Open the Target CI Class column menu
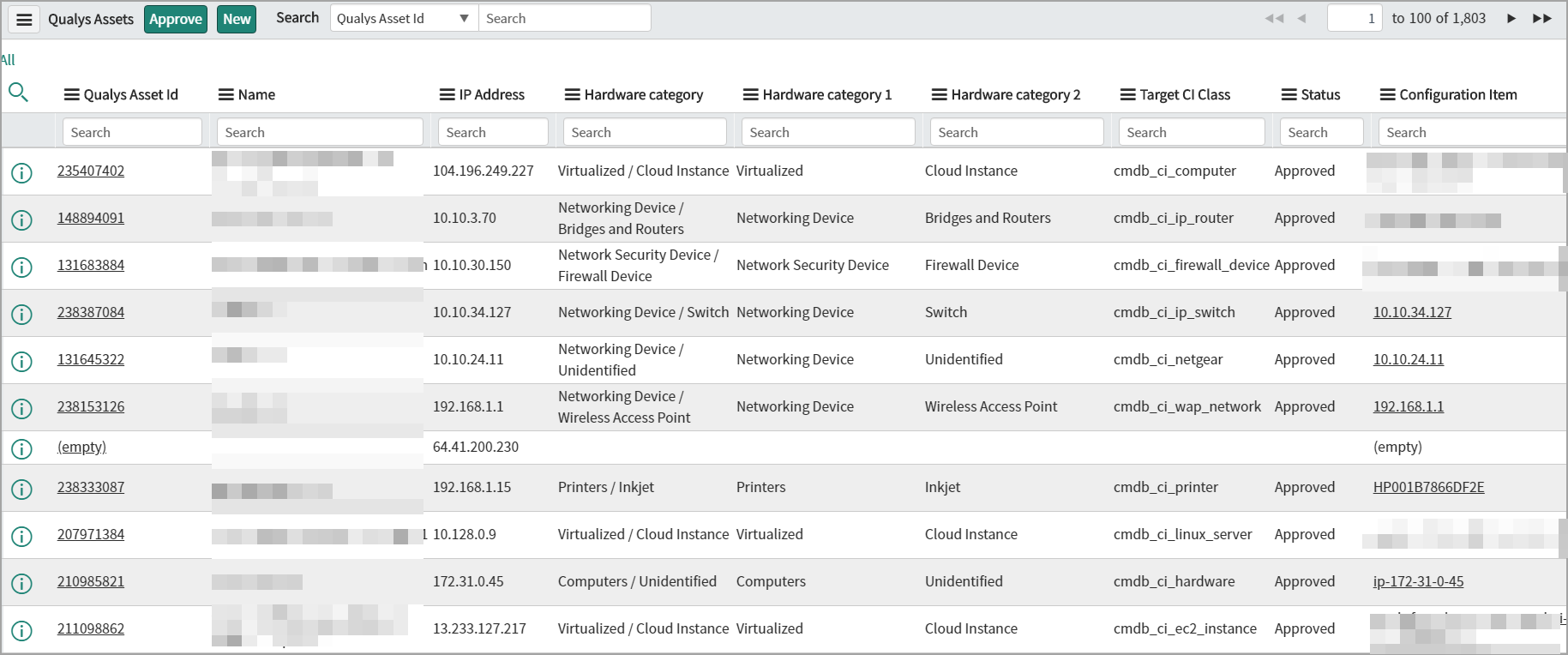The width and height of the screenshot is (1568, 655). click(x=1127, y=95)
